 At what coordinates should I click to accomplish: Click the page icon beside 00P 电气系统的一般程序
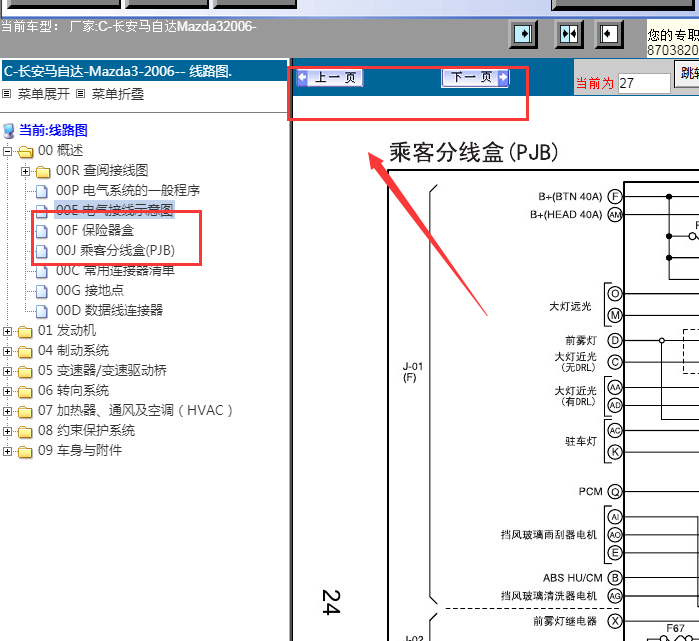41,191
